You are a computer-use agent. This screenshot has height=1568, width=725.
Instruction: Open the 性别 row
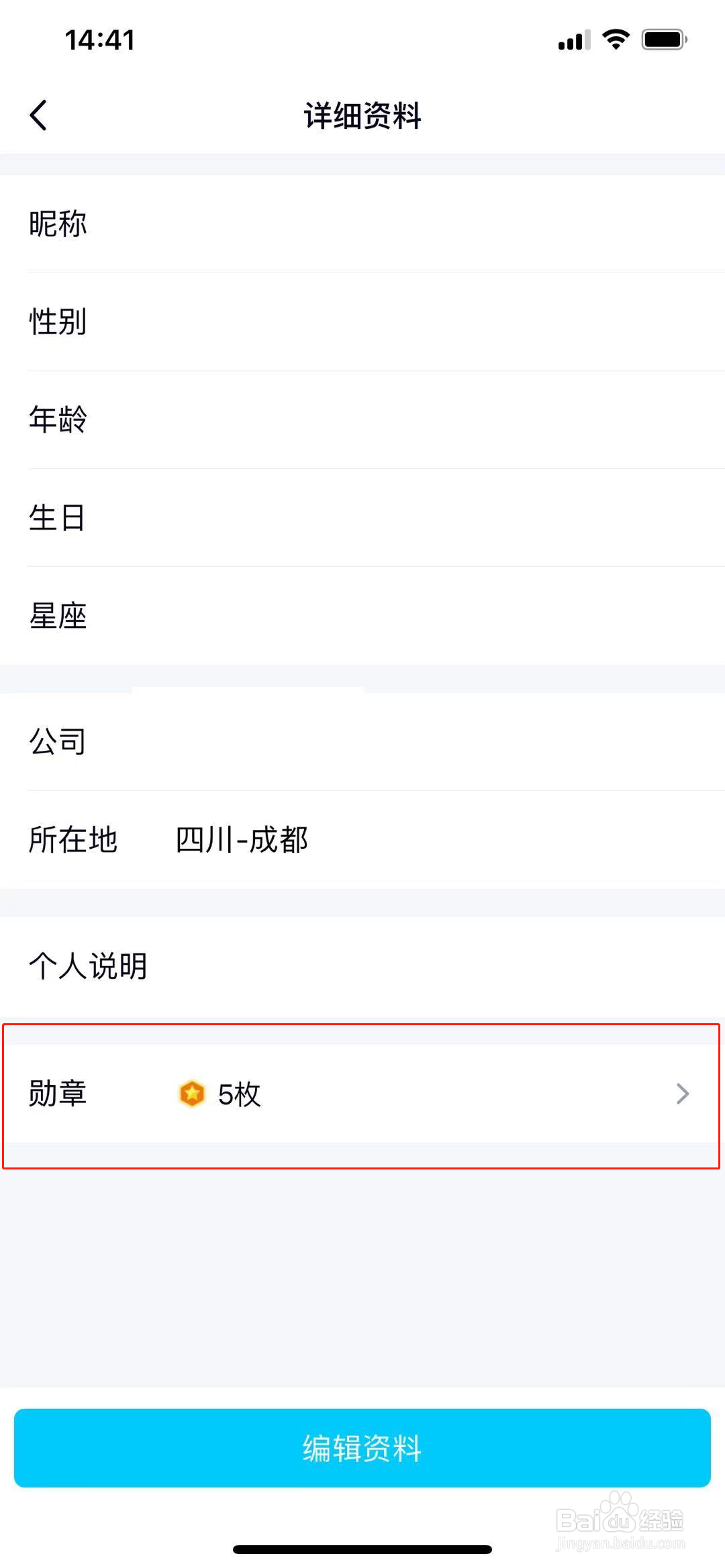point(362,322)
